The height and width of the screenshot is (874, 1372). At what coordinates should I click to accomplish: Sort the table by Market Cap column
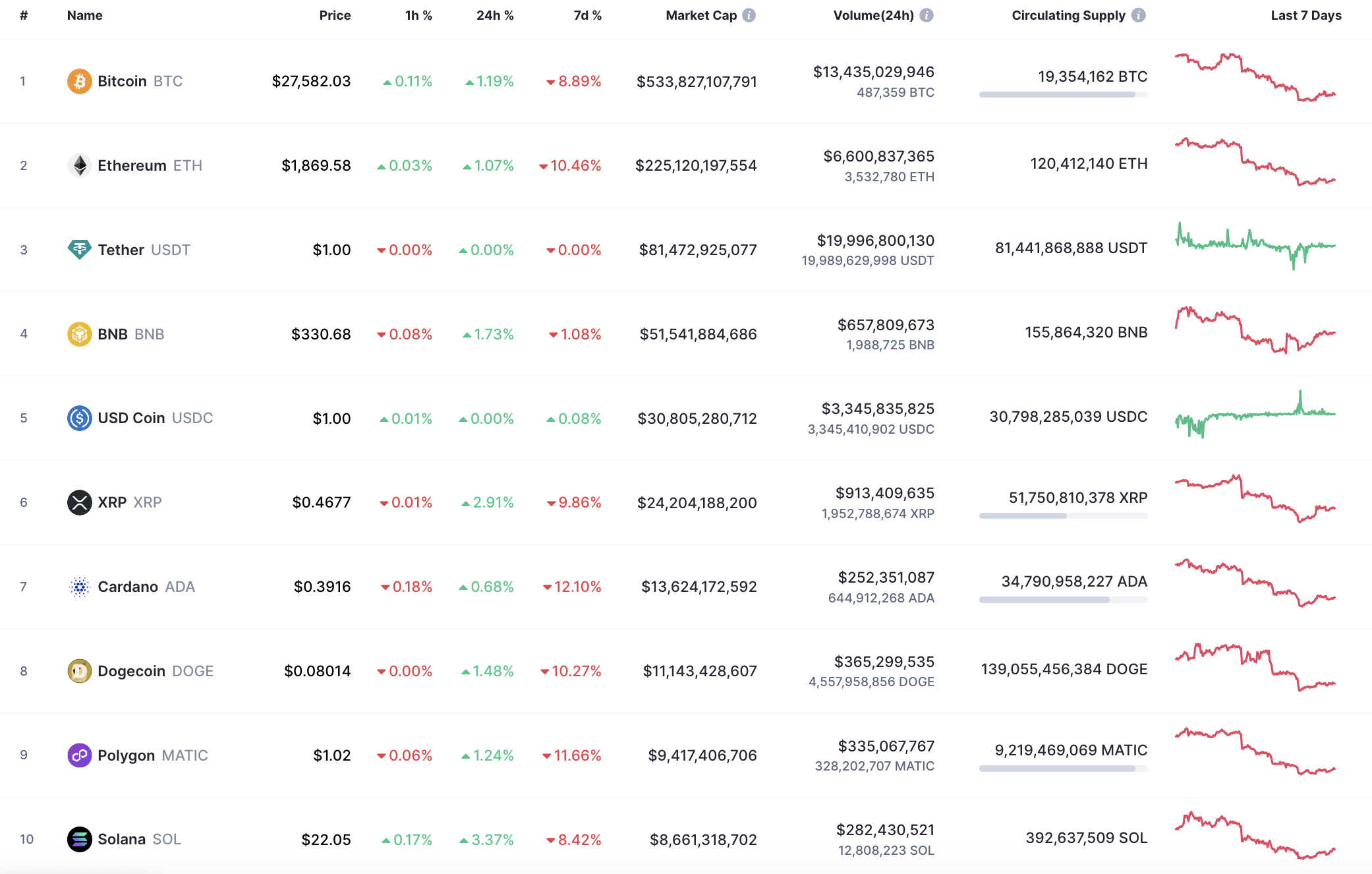(x=700, y=15)
